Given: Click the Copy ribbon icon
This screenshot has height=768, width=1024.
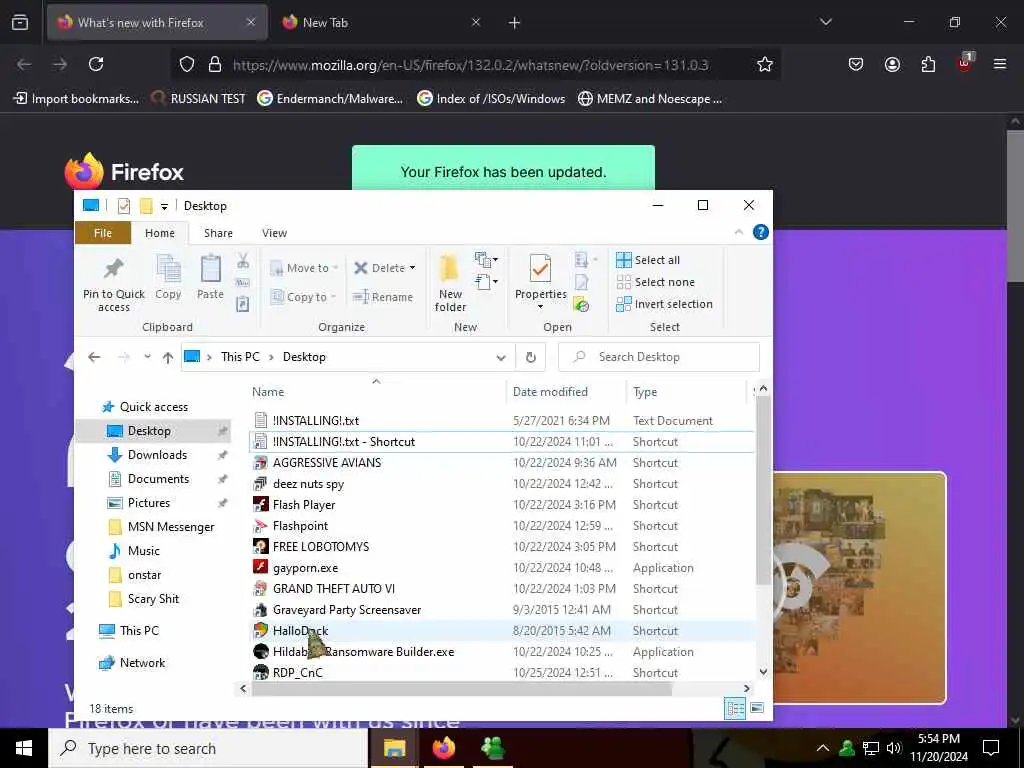Looking at the screenshot, I should point(168,268).
